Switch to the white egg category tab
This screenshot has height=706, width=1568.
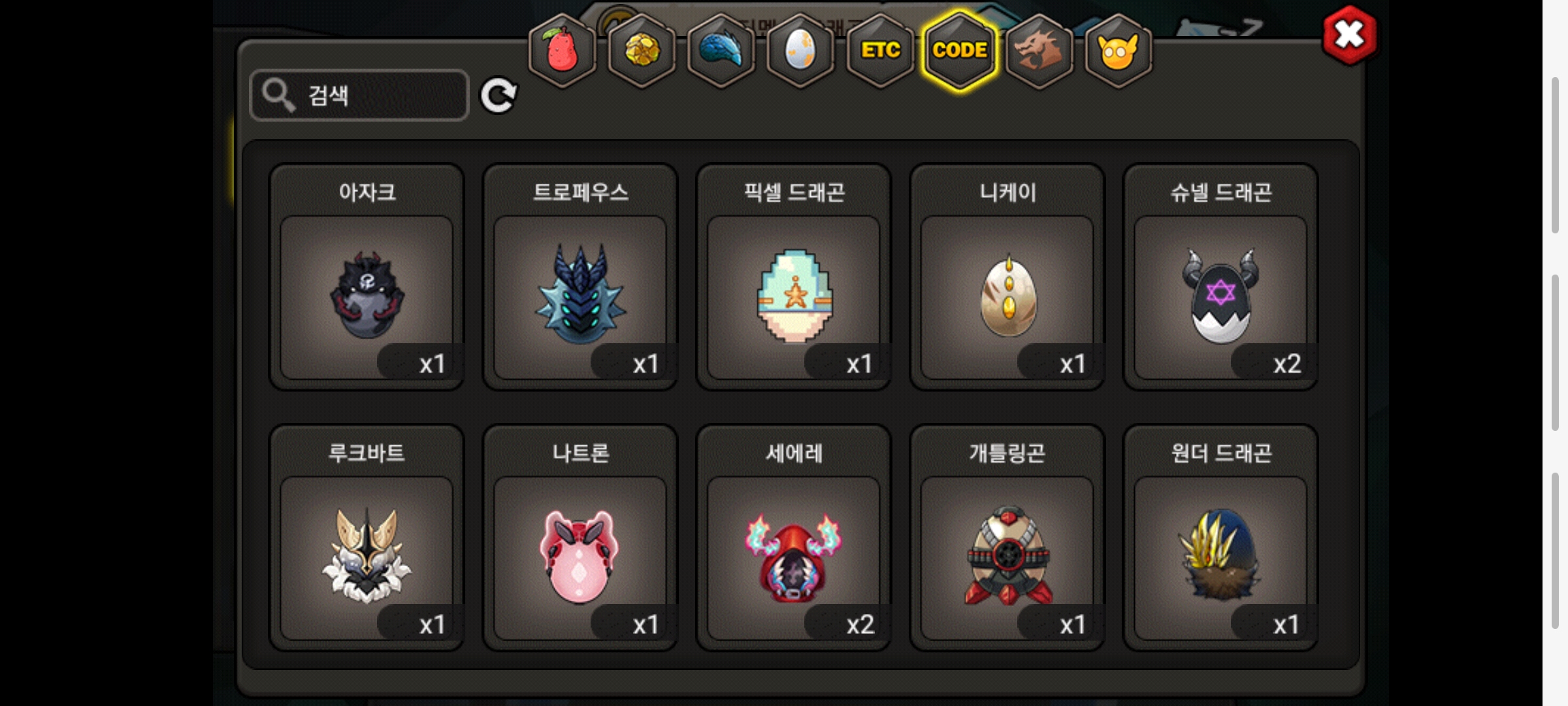click(800, 51)
